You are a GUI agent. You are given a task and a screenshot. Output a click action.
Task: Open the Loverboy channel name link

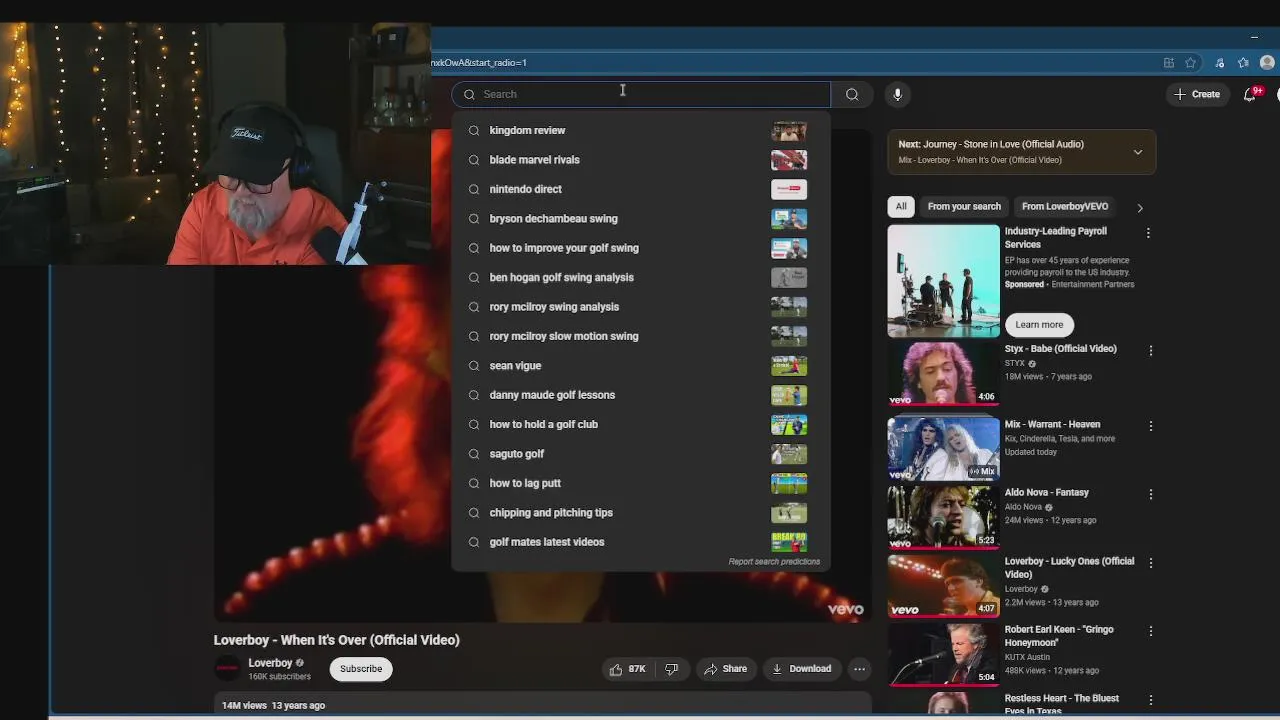[x=270, y=663]
